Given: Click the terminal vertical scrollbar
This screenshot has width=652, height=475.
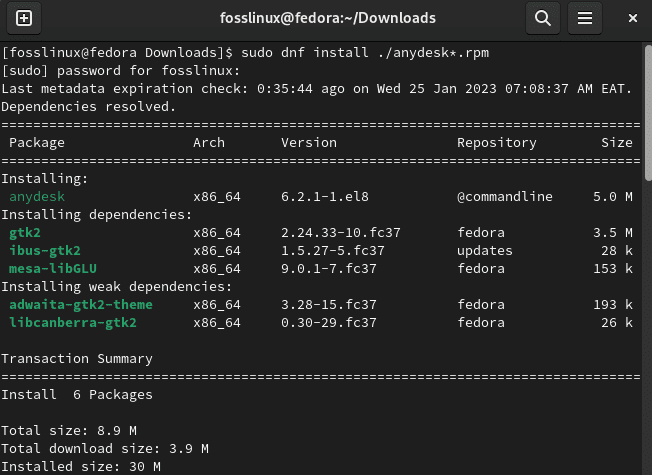Looking at the screenshot, I should click(x=648, y=112).
